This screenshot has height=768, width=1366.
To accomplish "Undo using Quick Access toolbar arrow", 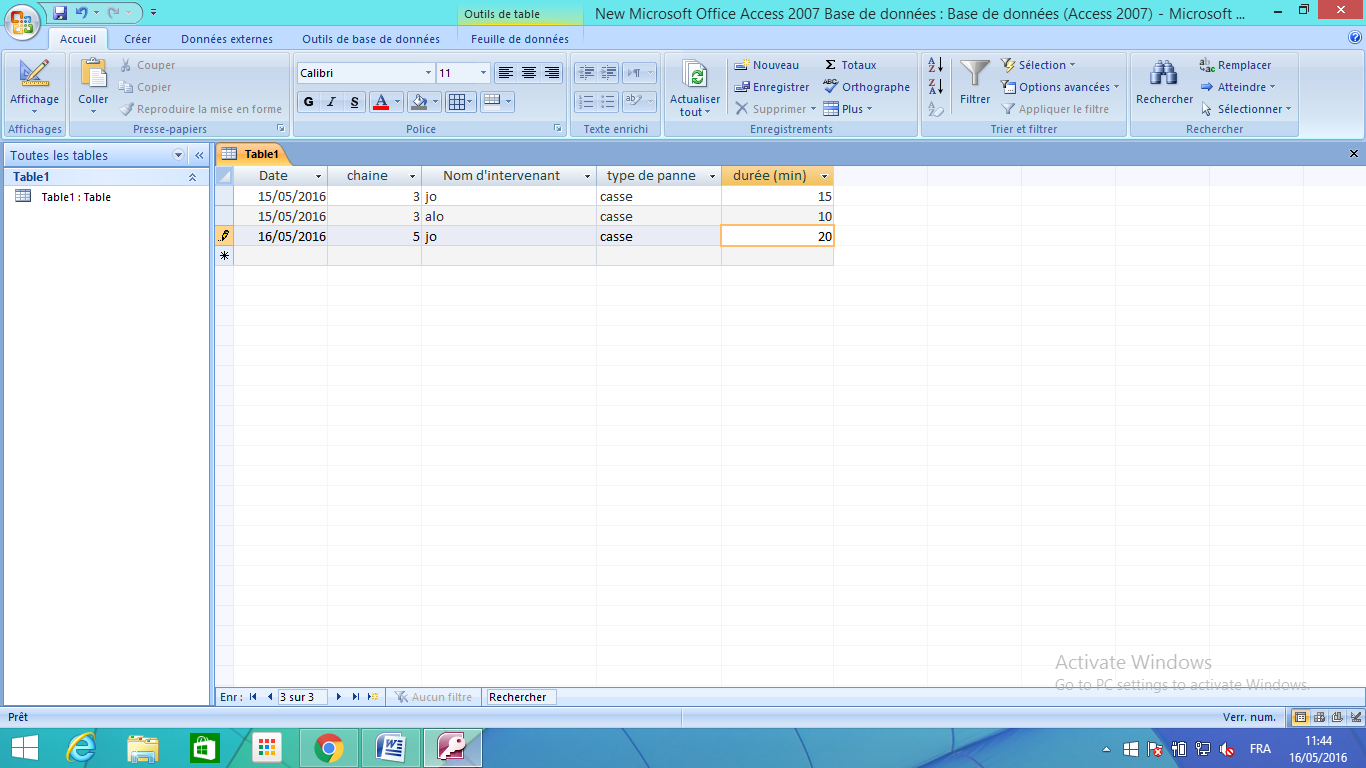I will (81, 12).
